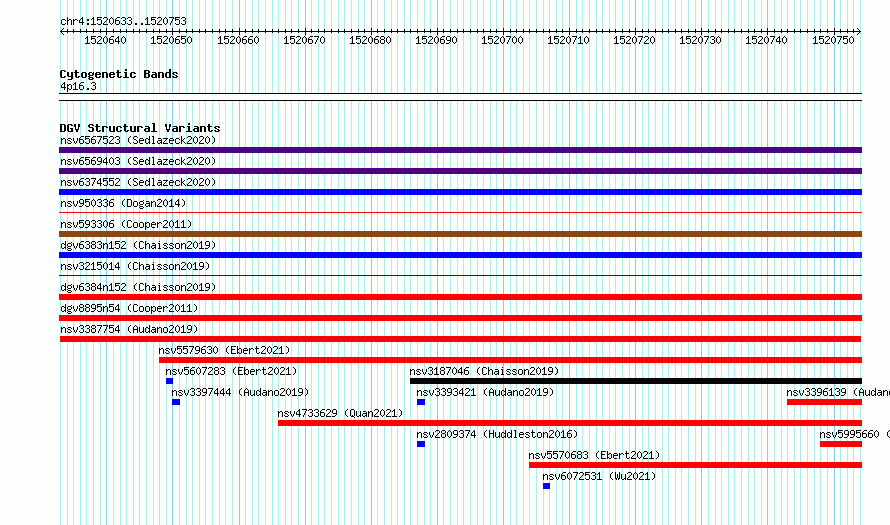Select the nsv5579630 red variant bar
The image size is (890, 525).
510,360
